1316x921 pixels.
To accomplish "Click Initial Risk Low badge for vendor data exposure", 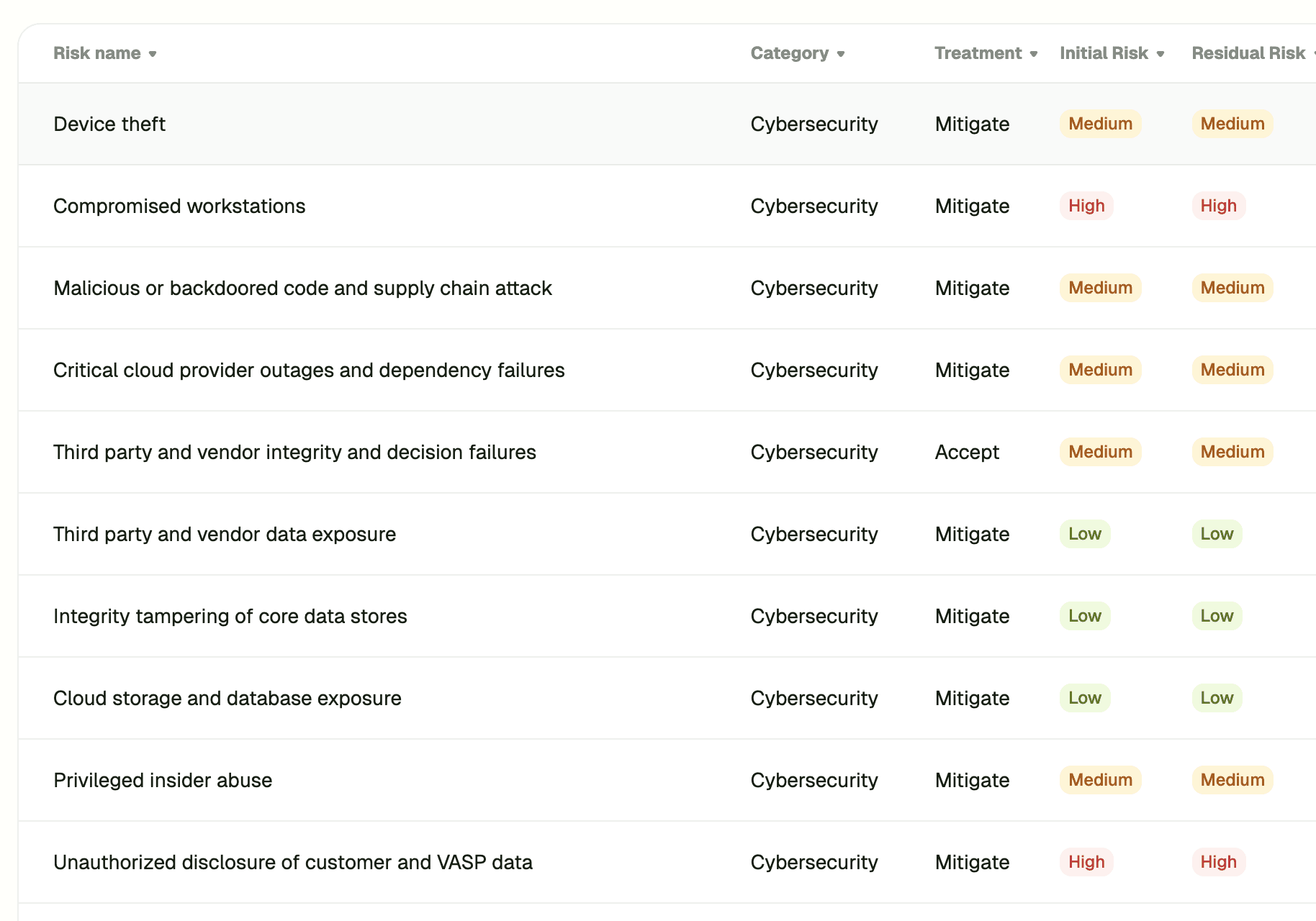I will pos(1085,534).
